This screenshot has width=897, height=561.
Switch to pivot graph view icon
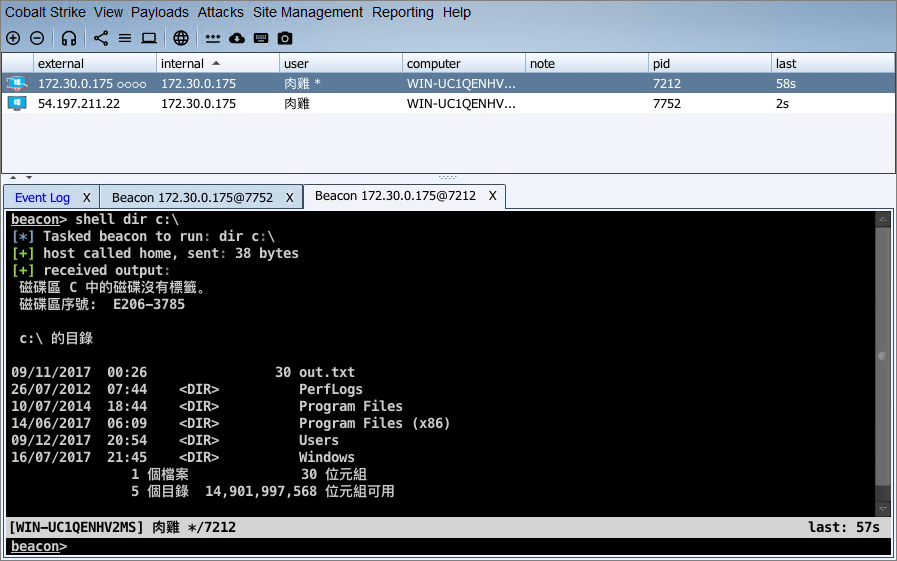(x=101, y=38)
